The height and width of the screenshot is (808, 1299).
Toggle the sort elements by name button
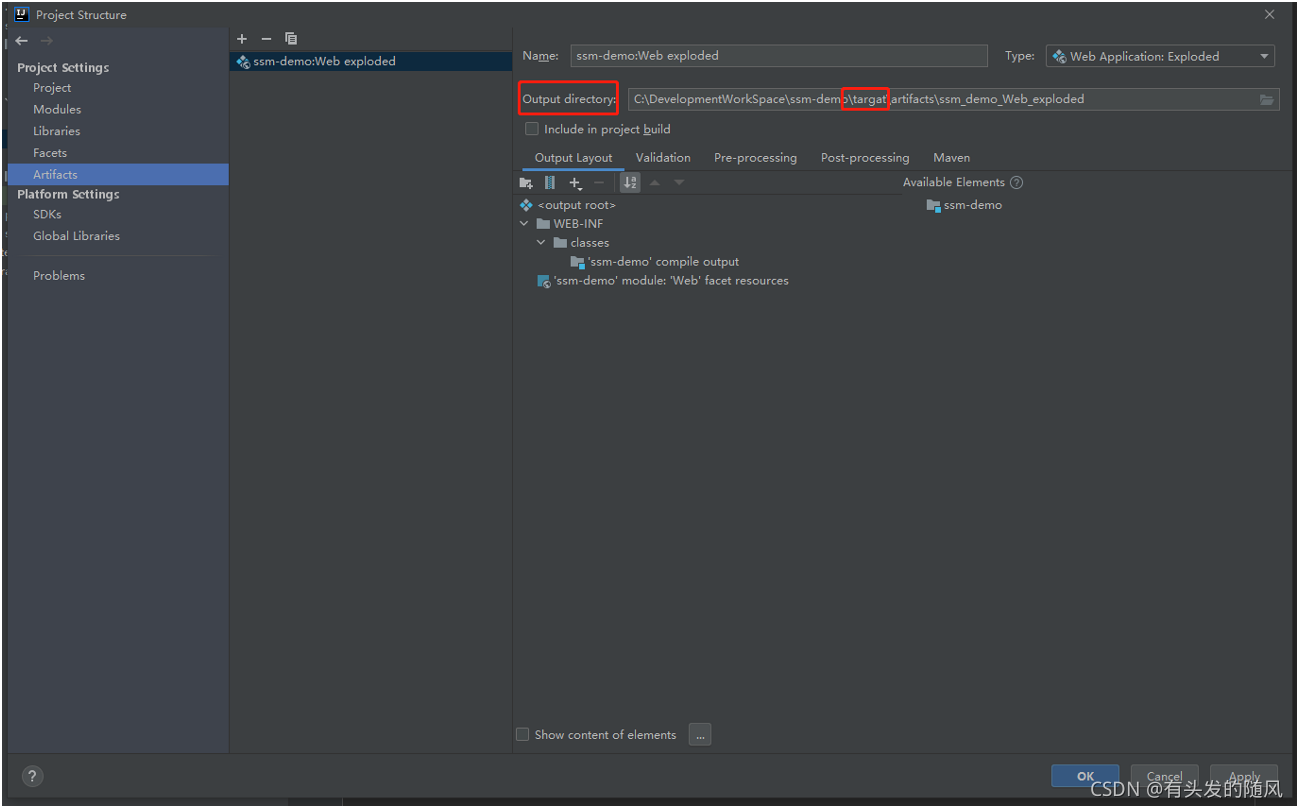click(x=630, y=183)
